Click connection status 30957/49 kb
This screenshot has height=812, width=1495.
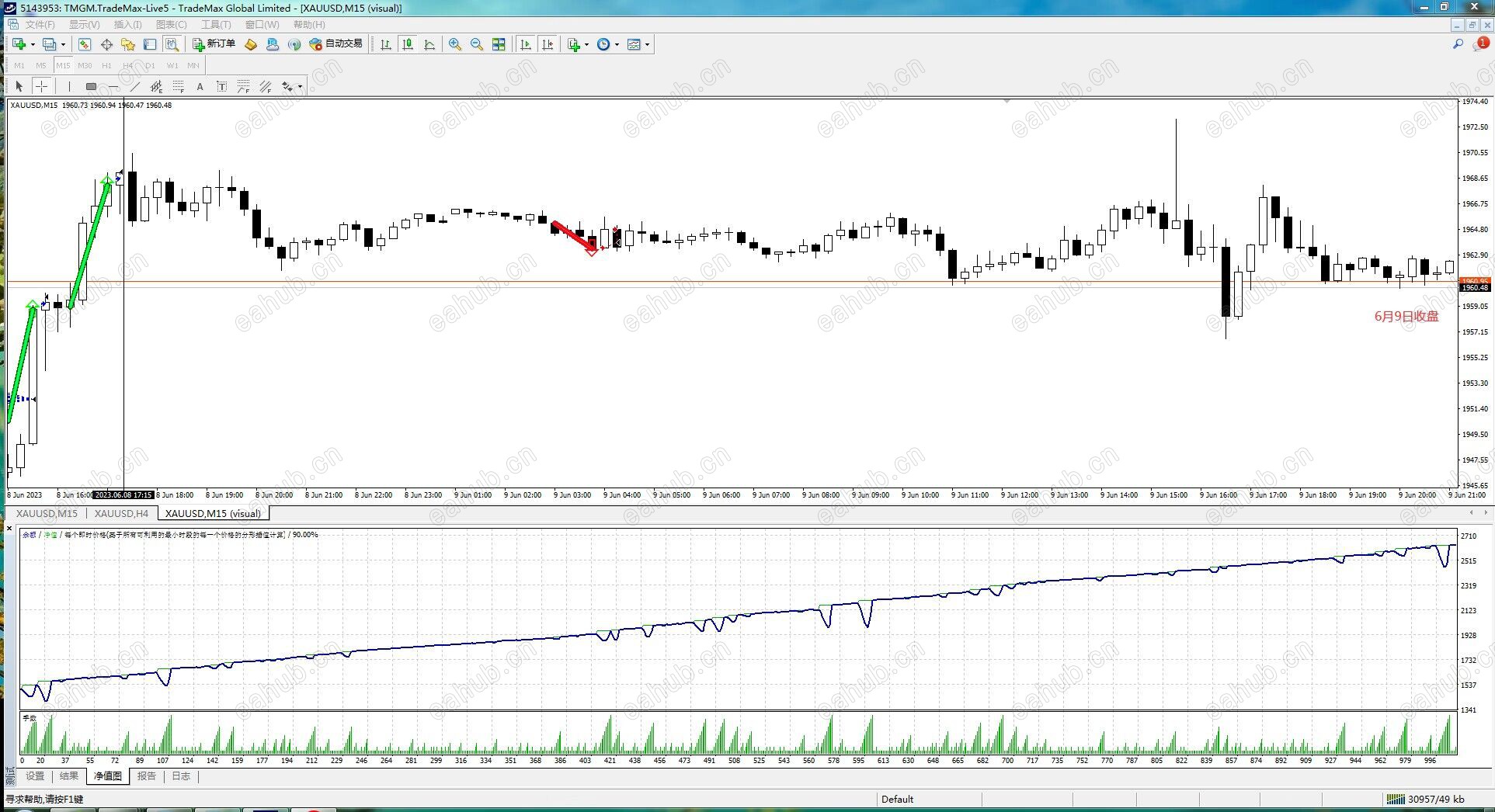(1427, 799)
